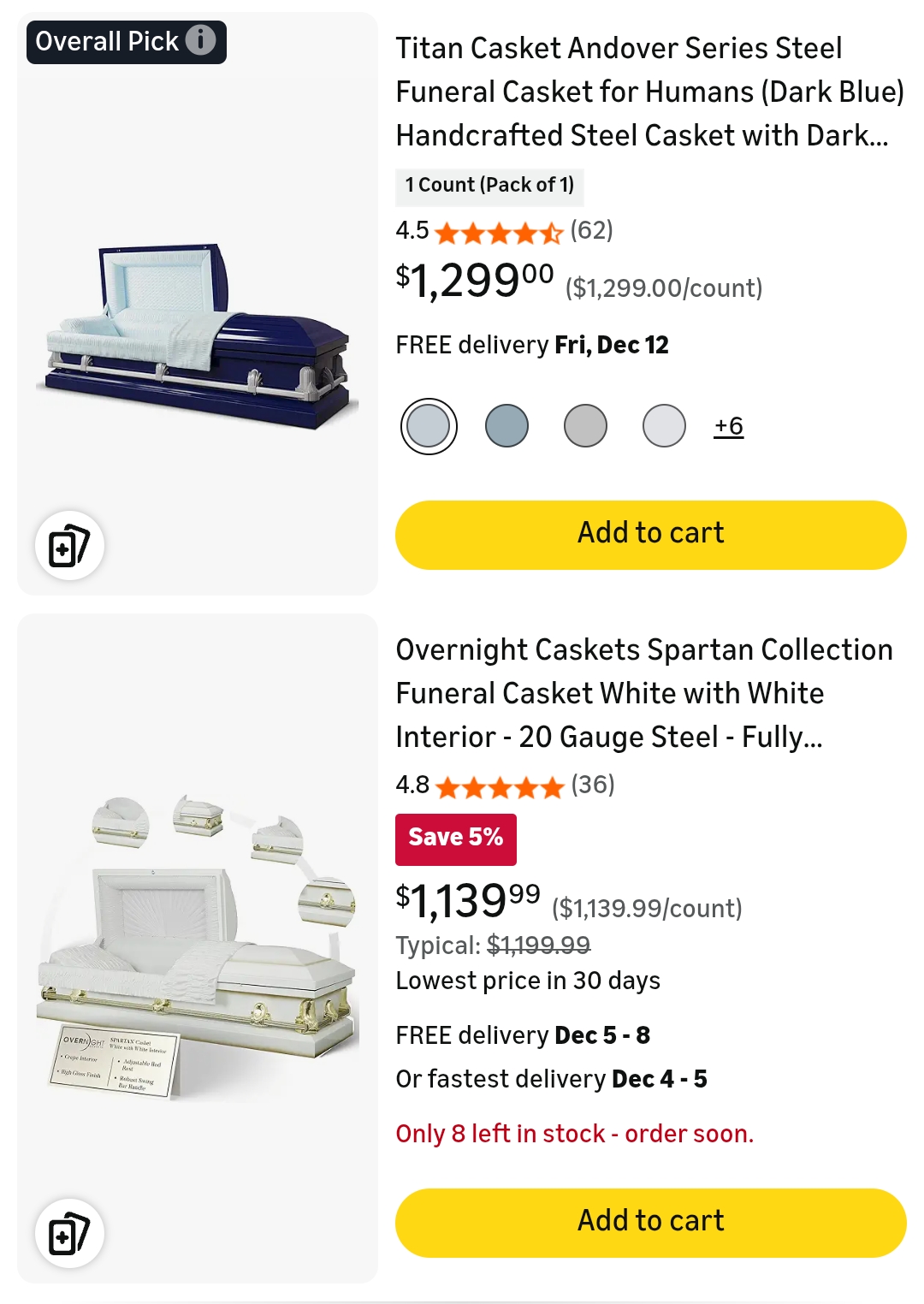Select the first light blue-gray color swatch
924x1304 pixels.
(429, 426)
